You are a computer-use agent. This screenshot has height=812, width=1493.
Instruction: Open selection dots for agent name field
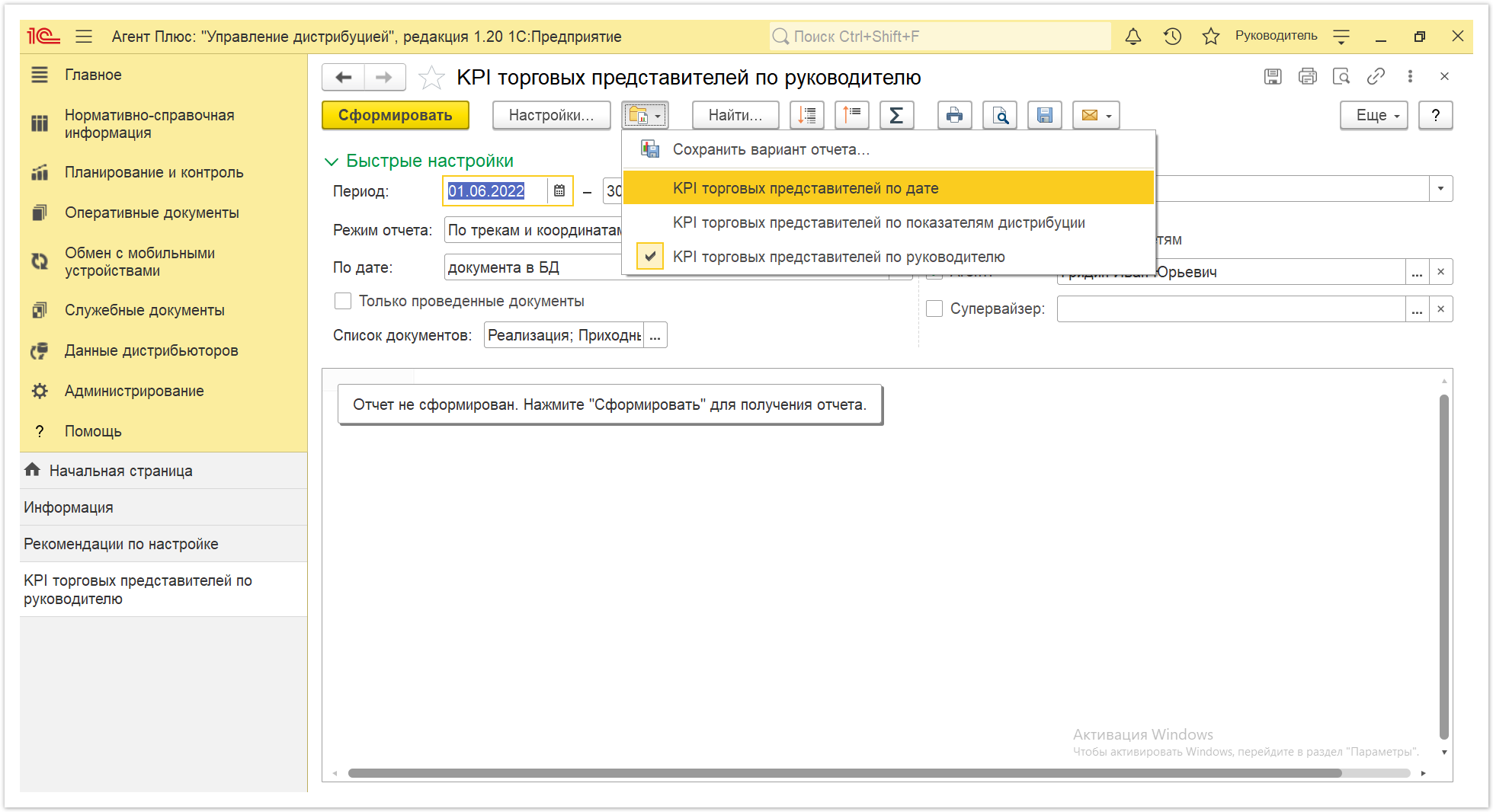[1417, 272]
